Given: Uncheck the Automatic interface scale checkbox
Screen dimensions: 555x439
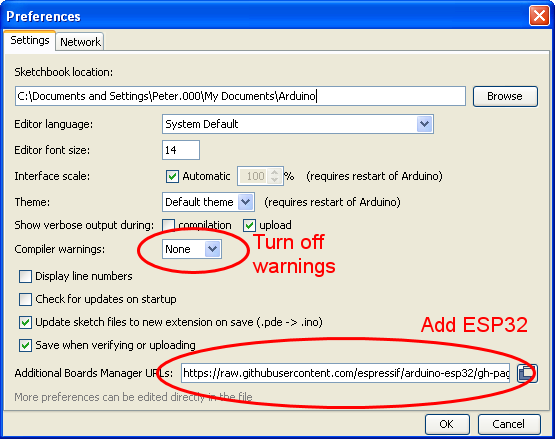Looking at the screenshot, I should [x=172, y=176].
